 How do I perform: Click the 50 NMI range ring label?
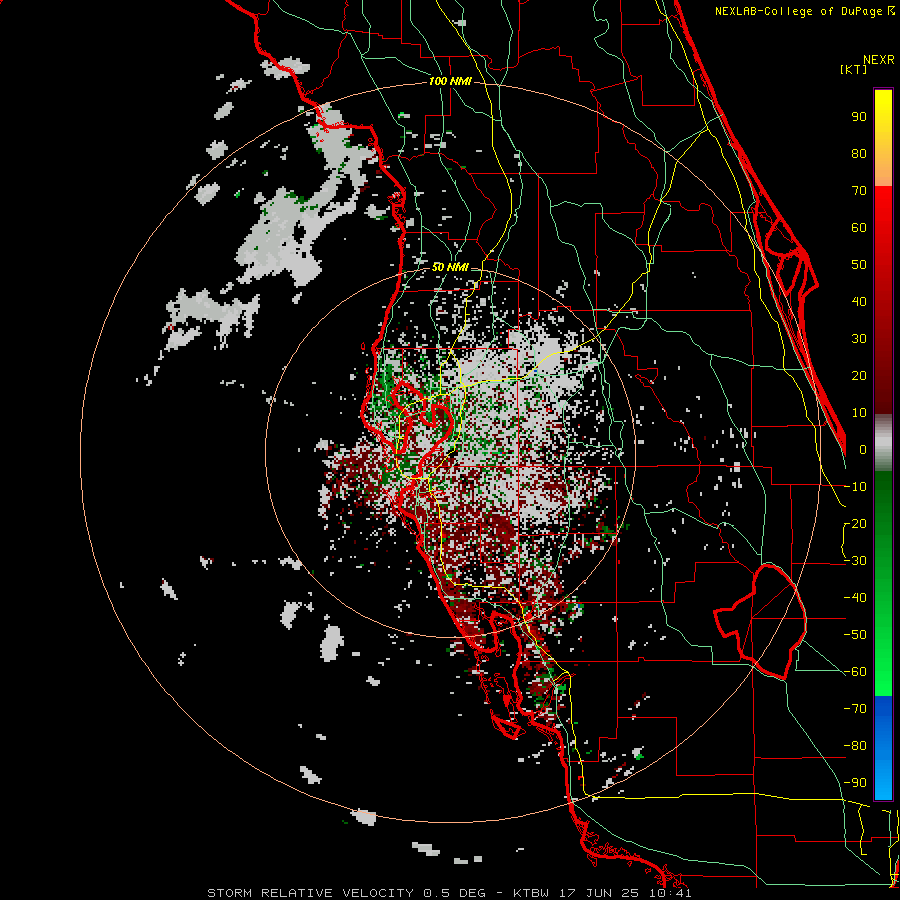[x=450, y=267]
